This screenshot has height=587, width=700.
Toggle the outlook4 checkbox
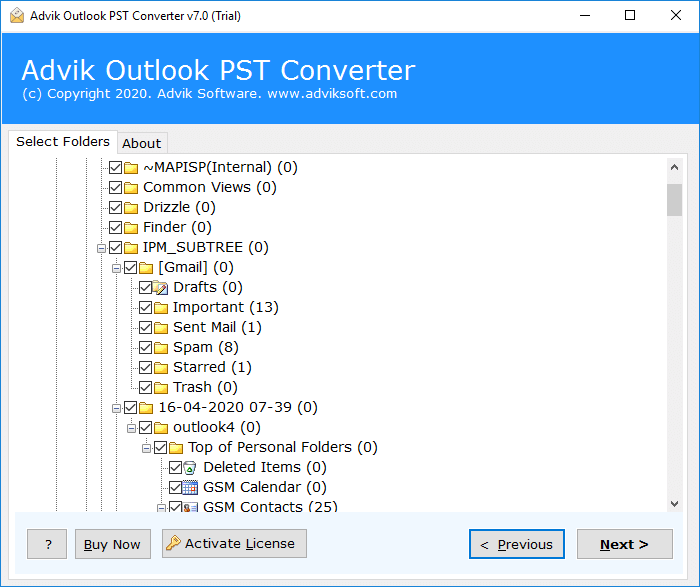click(146, 428)
